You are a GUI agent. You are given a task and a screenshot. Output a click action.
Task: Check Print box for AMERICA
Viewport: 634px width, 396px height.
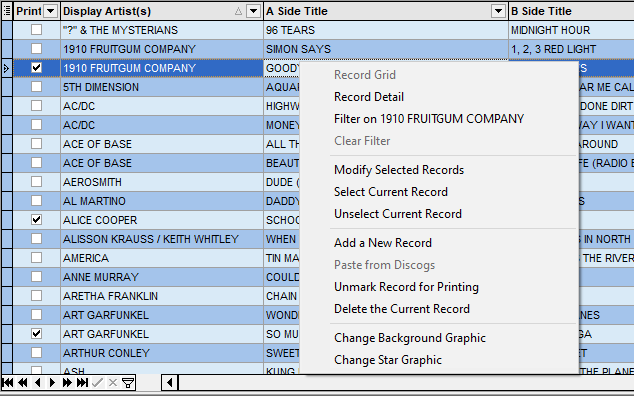[x=36, y=258]
